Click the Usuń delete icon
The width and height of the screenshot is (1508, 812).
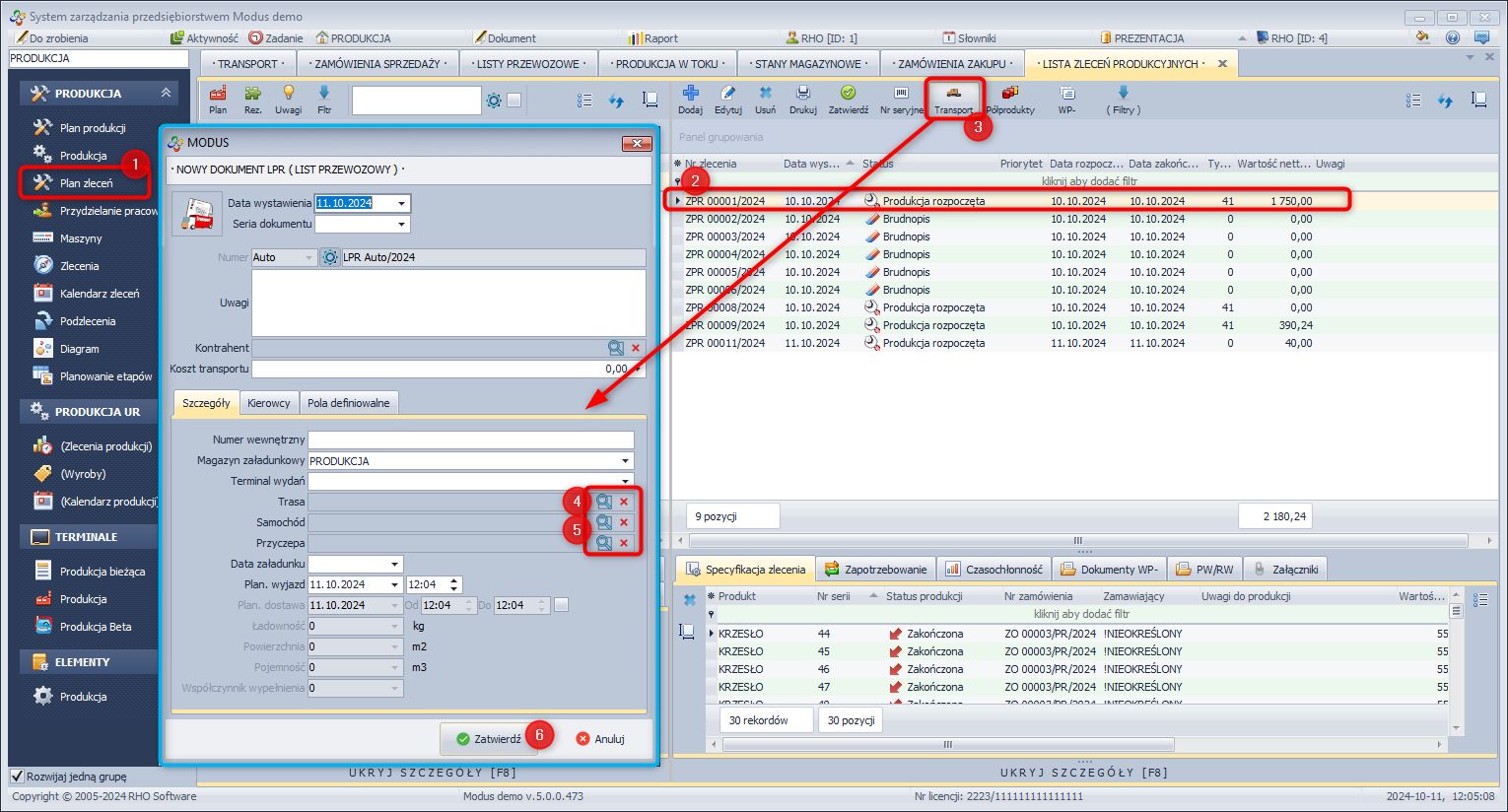click(765, 94)
